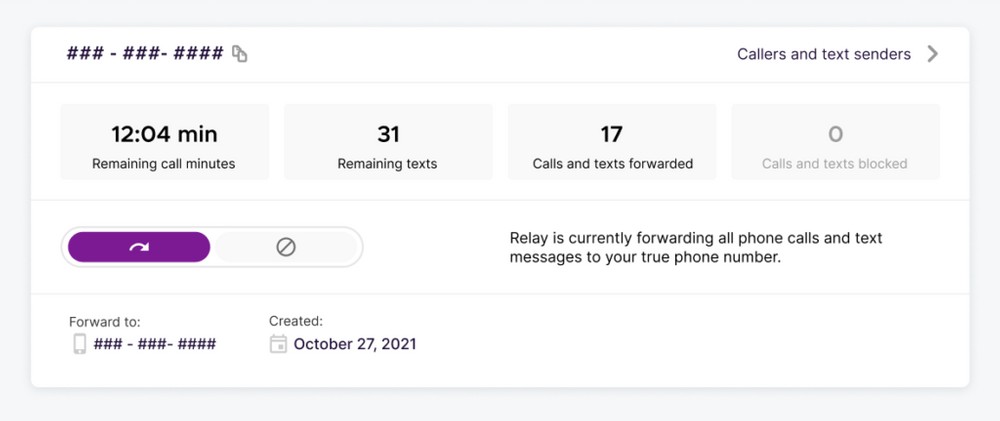1000x421 pixels.
Task: Expand callers list with the right chevron
Action: [x=932, y=54]
